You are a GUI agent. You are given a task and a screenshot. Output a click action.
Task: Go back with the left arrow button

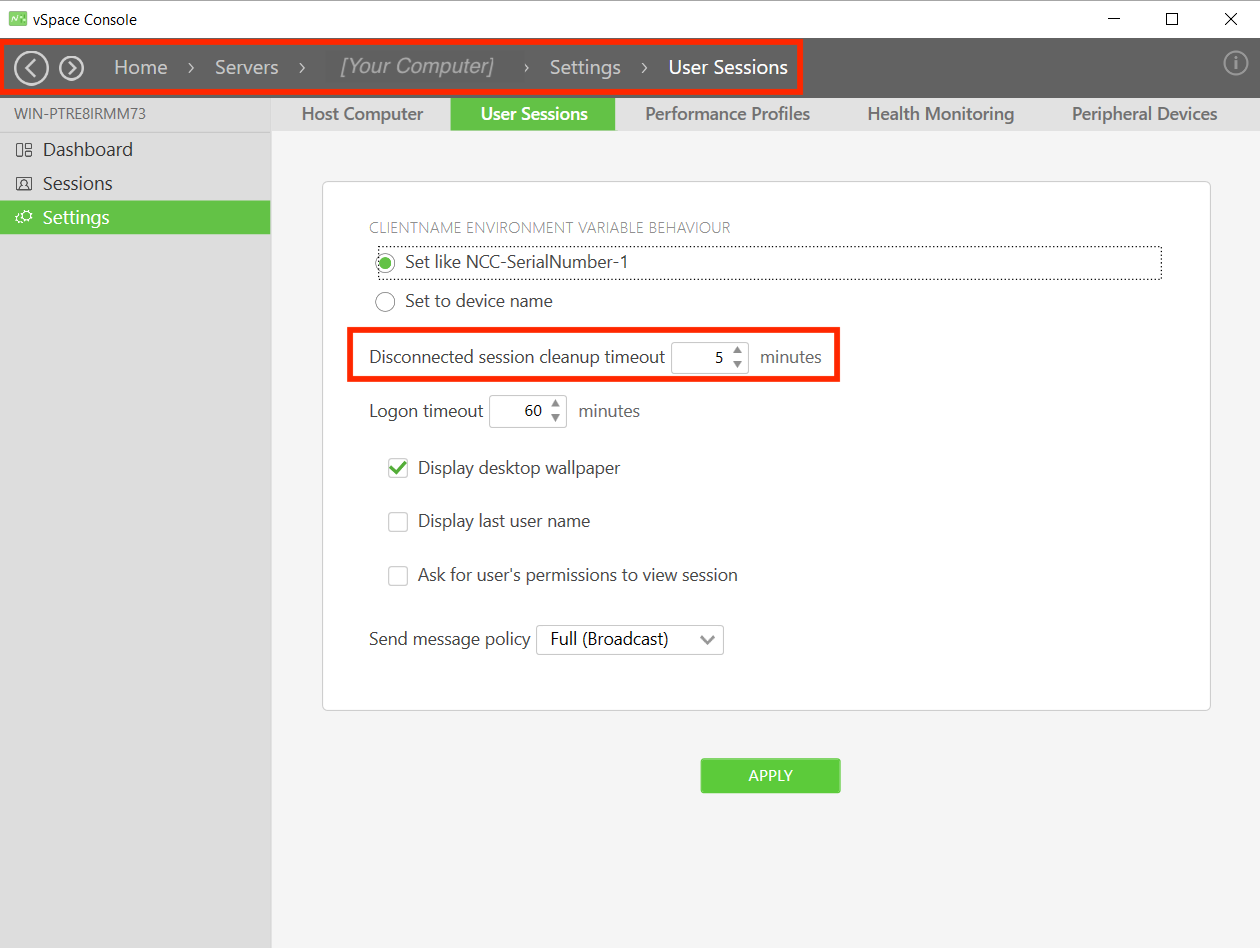click(32, 68)
